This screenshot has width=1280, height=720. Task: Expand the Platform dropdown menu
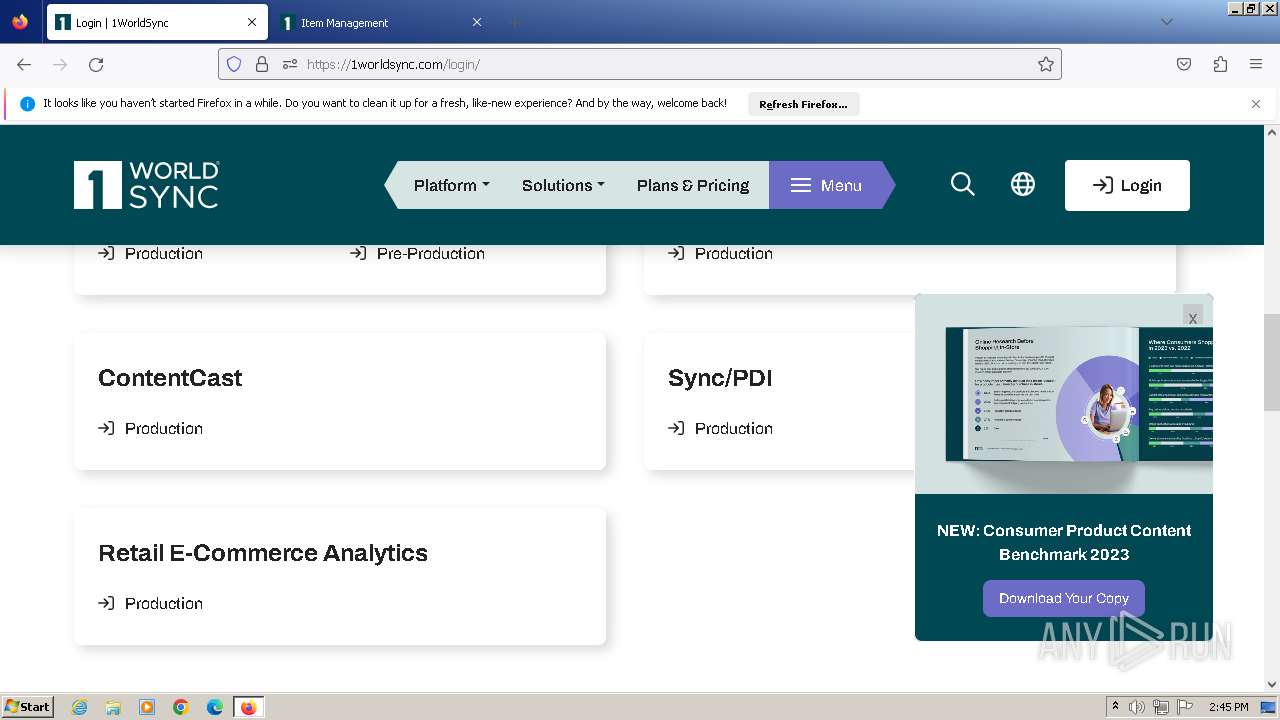pos(451,185)
